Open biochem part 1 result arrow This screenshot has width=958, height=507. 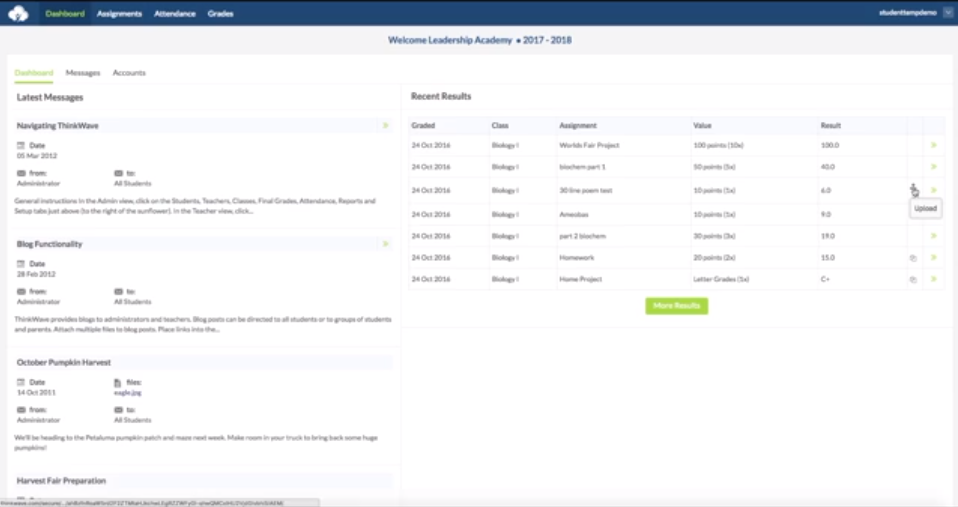[x=934, y=167]
